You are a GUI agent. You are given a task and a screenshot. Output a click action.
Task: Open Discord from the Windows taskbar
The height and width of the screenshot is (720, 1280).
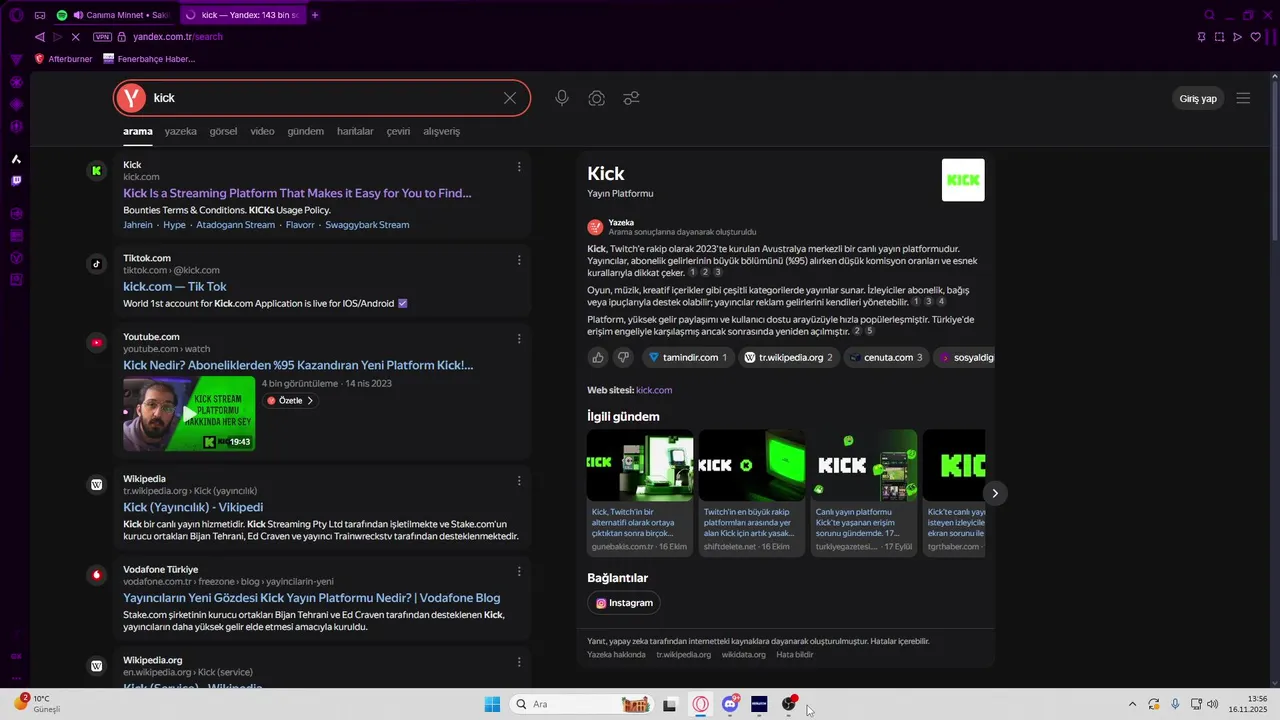pos(731,704)
